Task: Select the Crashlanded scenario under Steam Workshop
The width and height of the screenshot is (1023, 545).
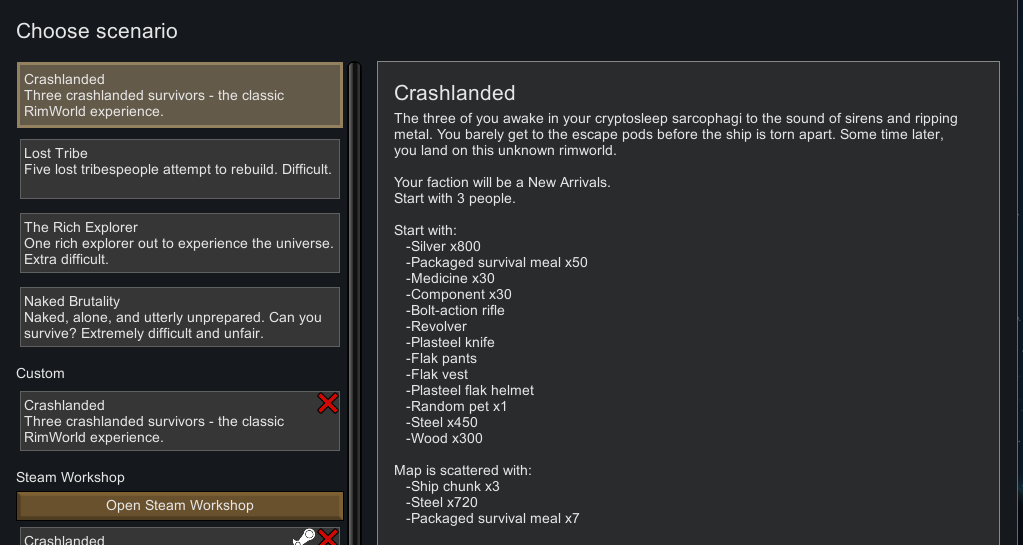Action: click(x=150, y=538)
